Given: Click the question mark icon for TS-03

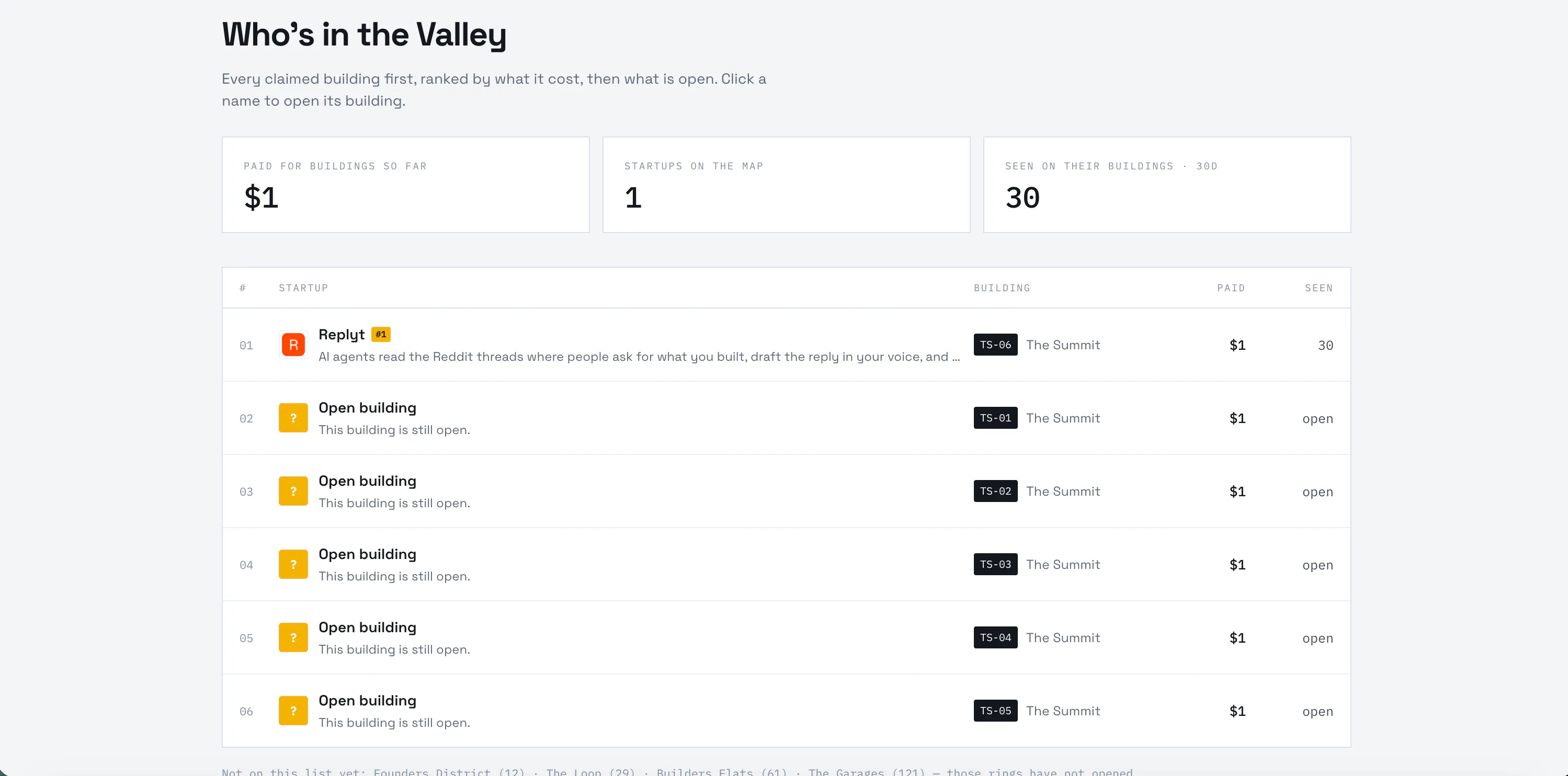Looking at the screenshot, I should click(293, 564).
